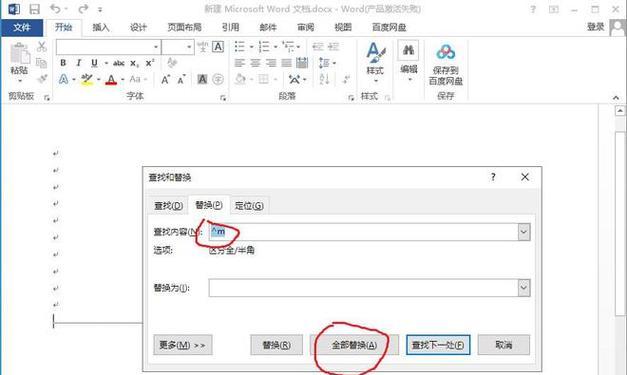
Task: Switch to the Insert (插入) ribbon tab
Action: (100, 27)
